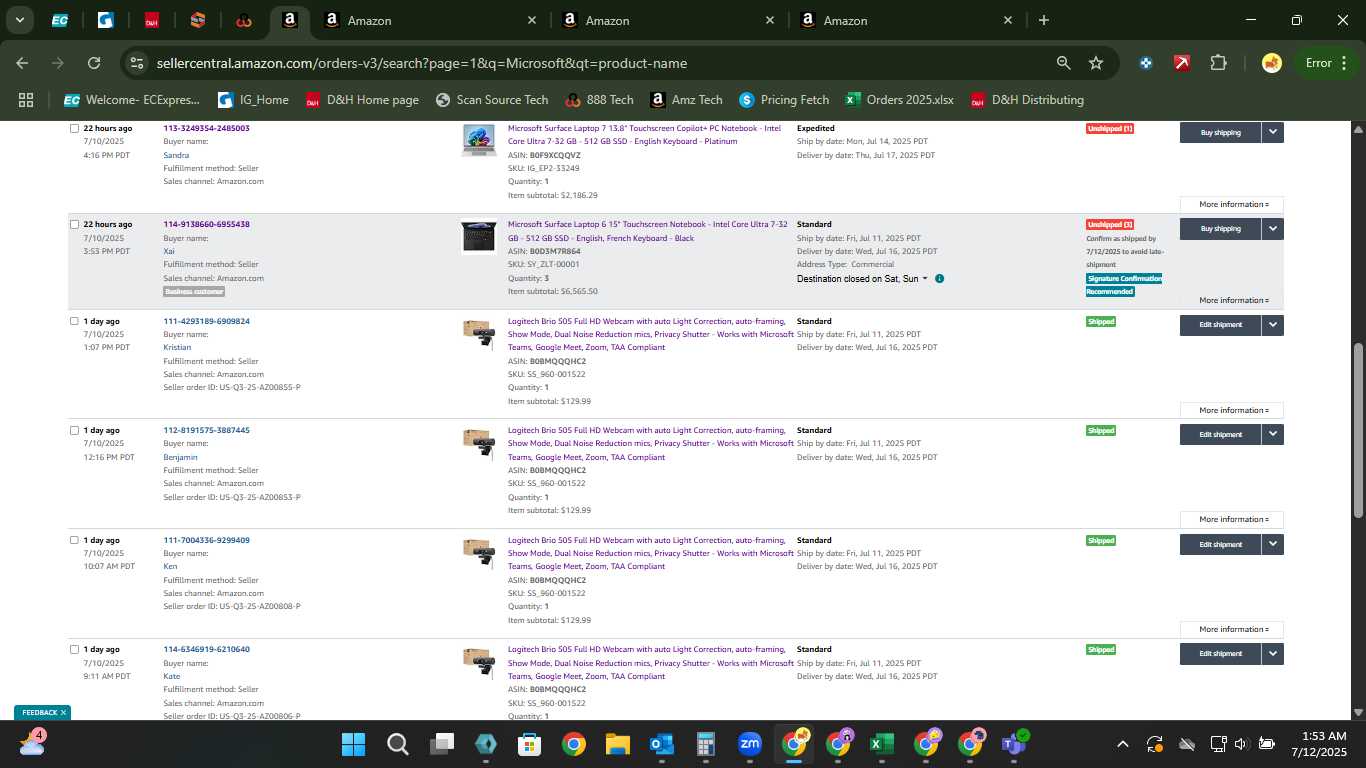Open the zoom magnifier in address bar
The height and width of the screenshot is (768, 1366).
[1063, 63]
